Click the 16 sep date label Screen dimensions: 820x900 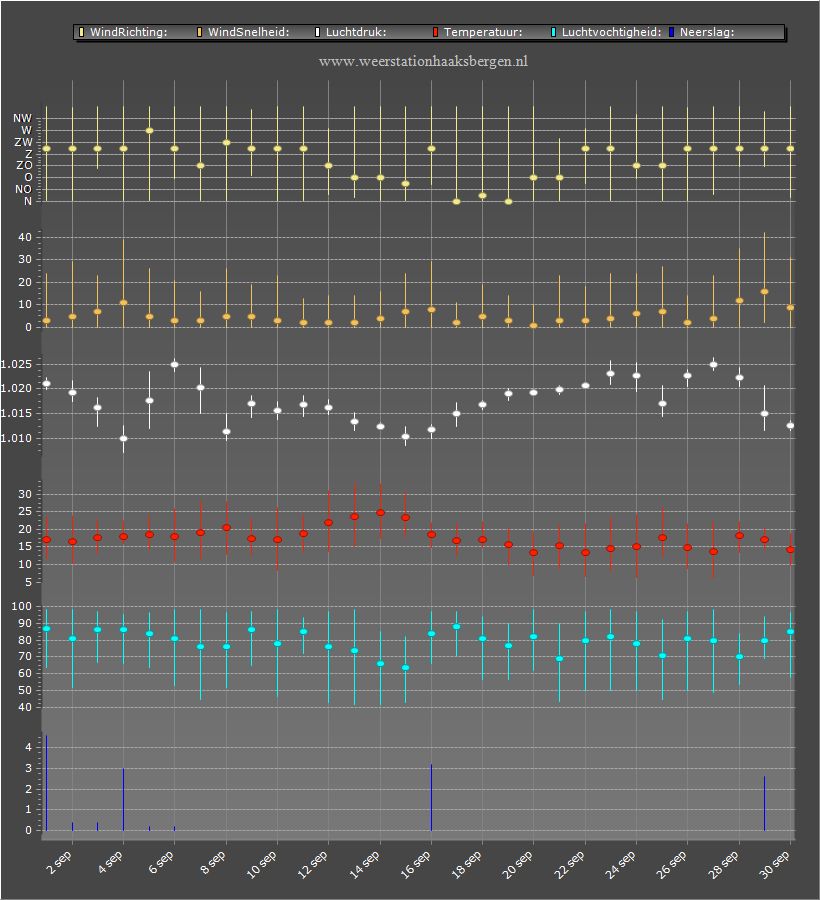pos(415,864)
